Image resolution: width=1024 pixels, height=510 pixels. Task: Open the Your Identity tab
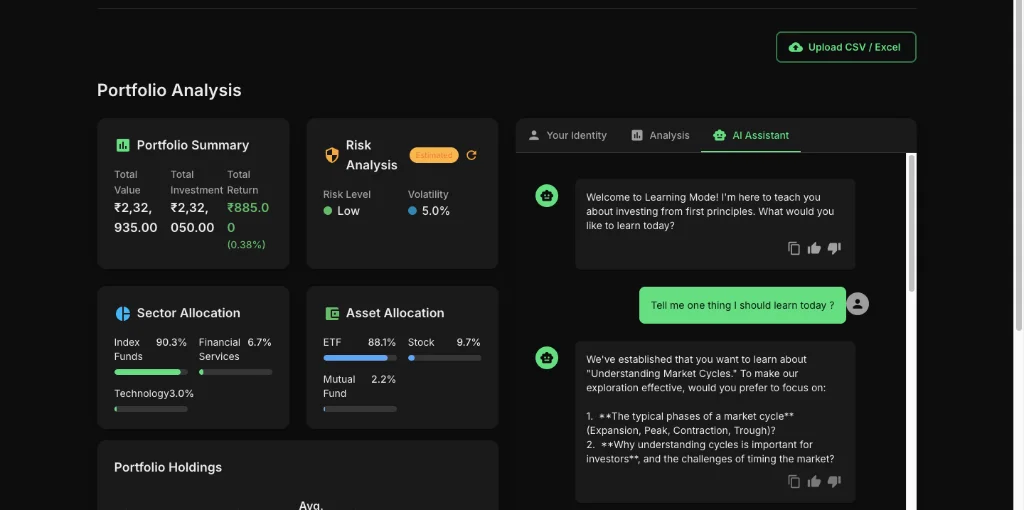tap(568, 135)
